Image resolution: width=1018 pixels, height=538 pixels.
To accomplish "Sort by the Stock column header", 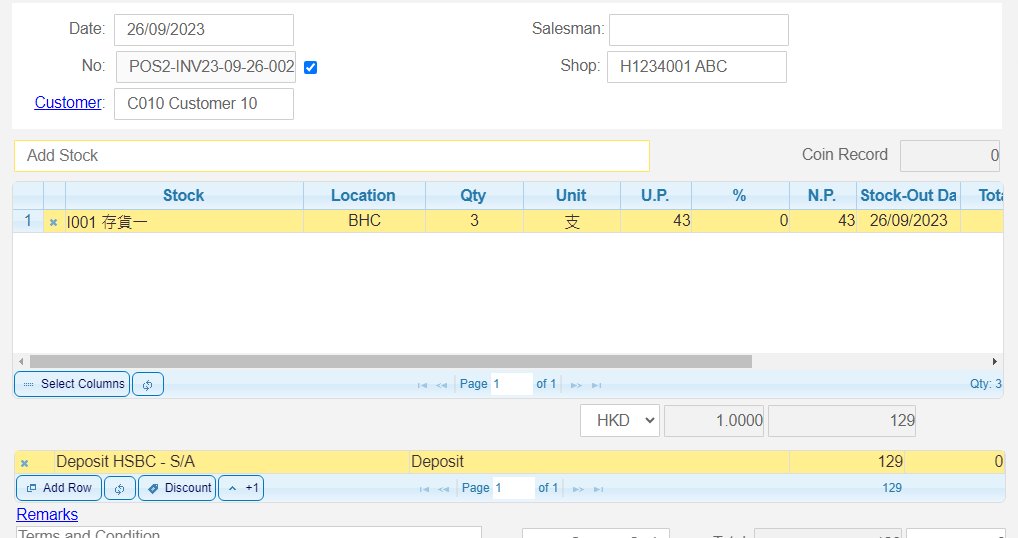I will tap(183, 195).
